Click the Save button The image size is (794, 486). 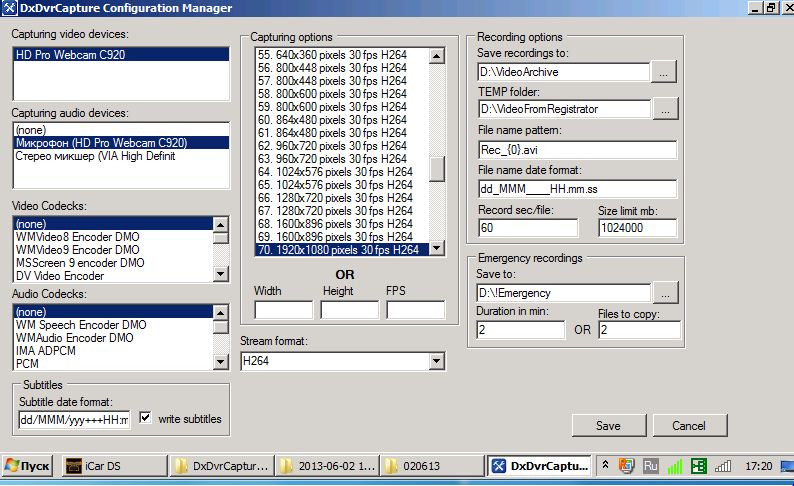(609, 426)
